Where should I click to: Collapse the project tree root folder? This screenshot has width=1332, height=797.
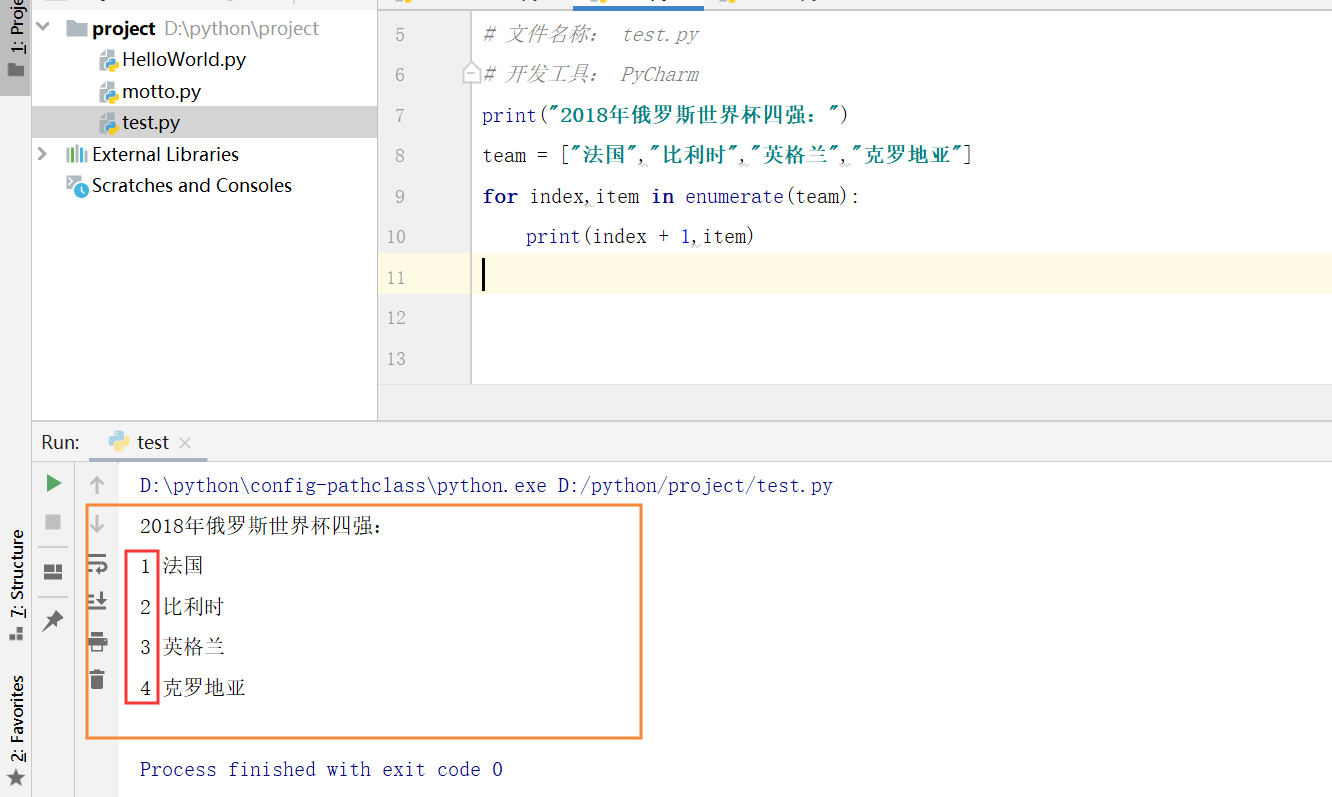[x=42, y=28]
